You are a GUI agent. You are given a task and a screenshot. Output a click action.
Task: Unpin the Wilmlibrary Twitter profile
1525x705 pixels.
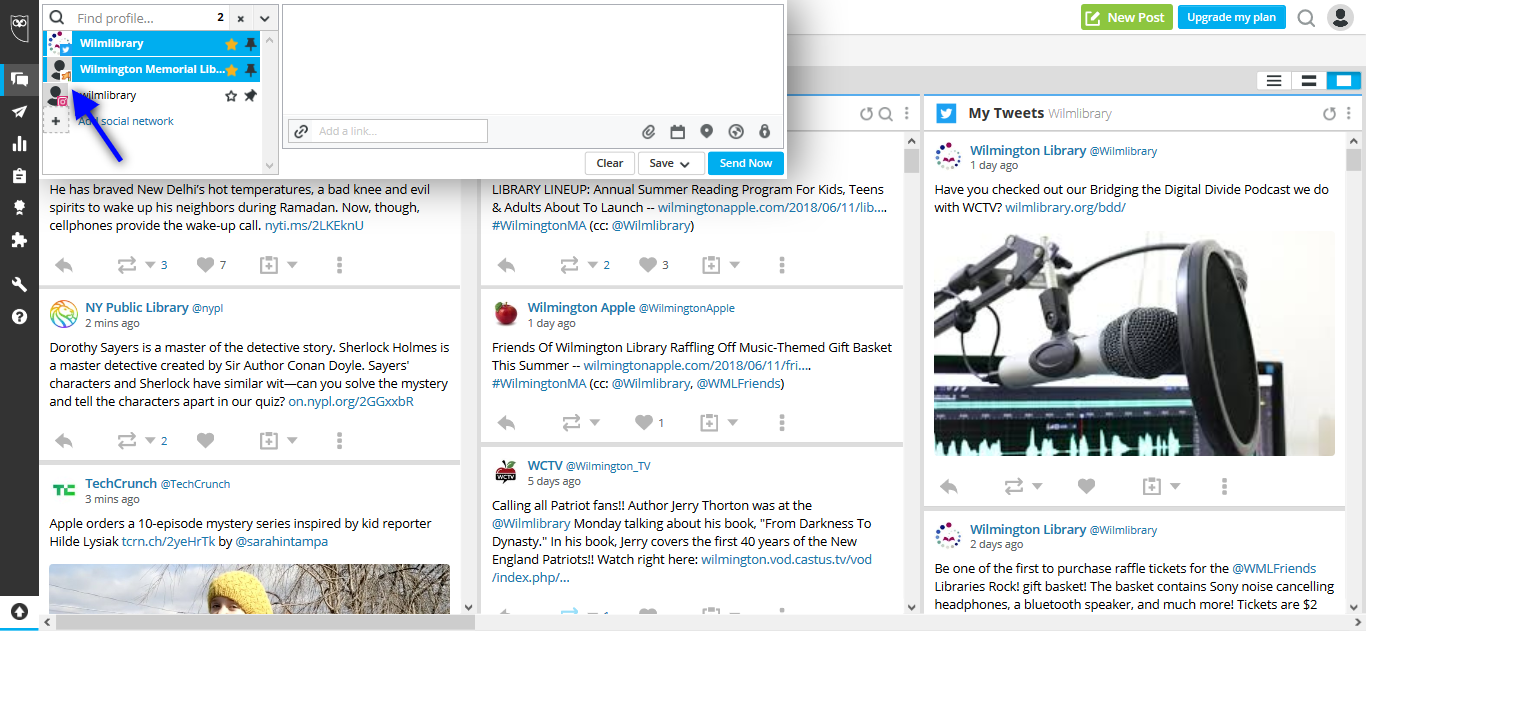coord(250,44)
